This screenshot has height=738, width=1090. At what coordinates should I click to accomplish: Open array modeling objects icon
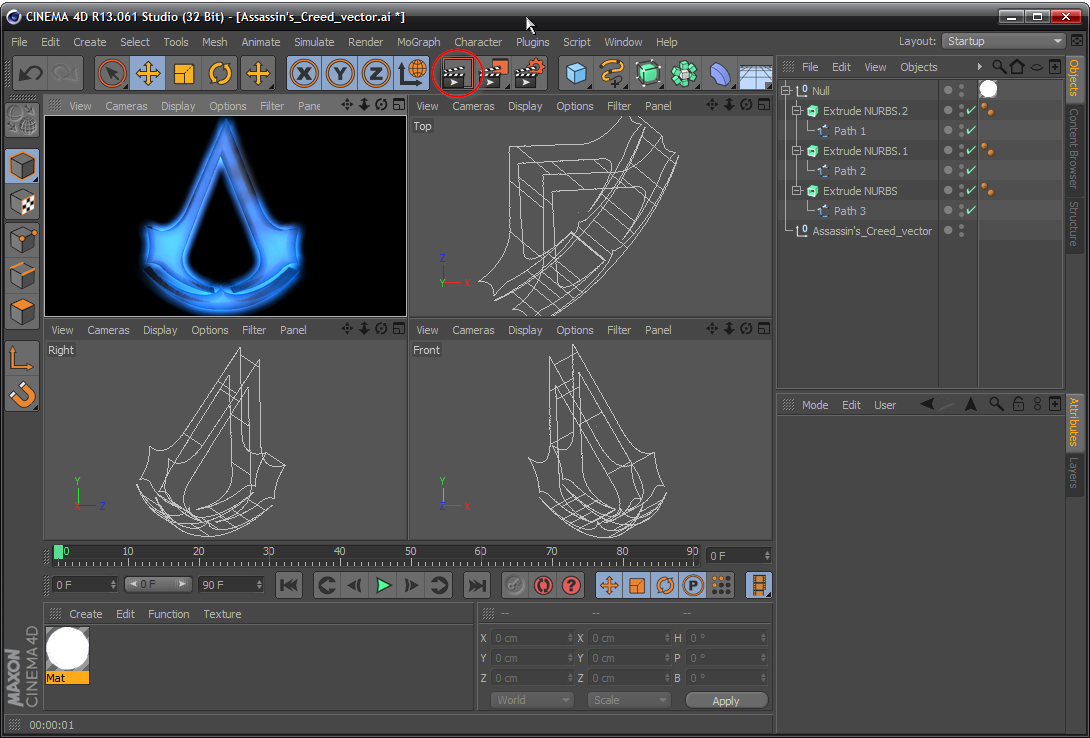click(684, 73)
